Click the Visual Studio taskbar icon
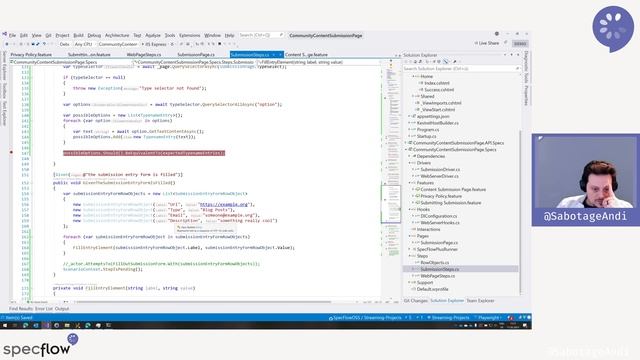The height and width of the screenshot is (360, 640). (x=46, y=325)
